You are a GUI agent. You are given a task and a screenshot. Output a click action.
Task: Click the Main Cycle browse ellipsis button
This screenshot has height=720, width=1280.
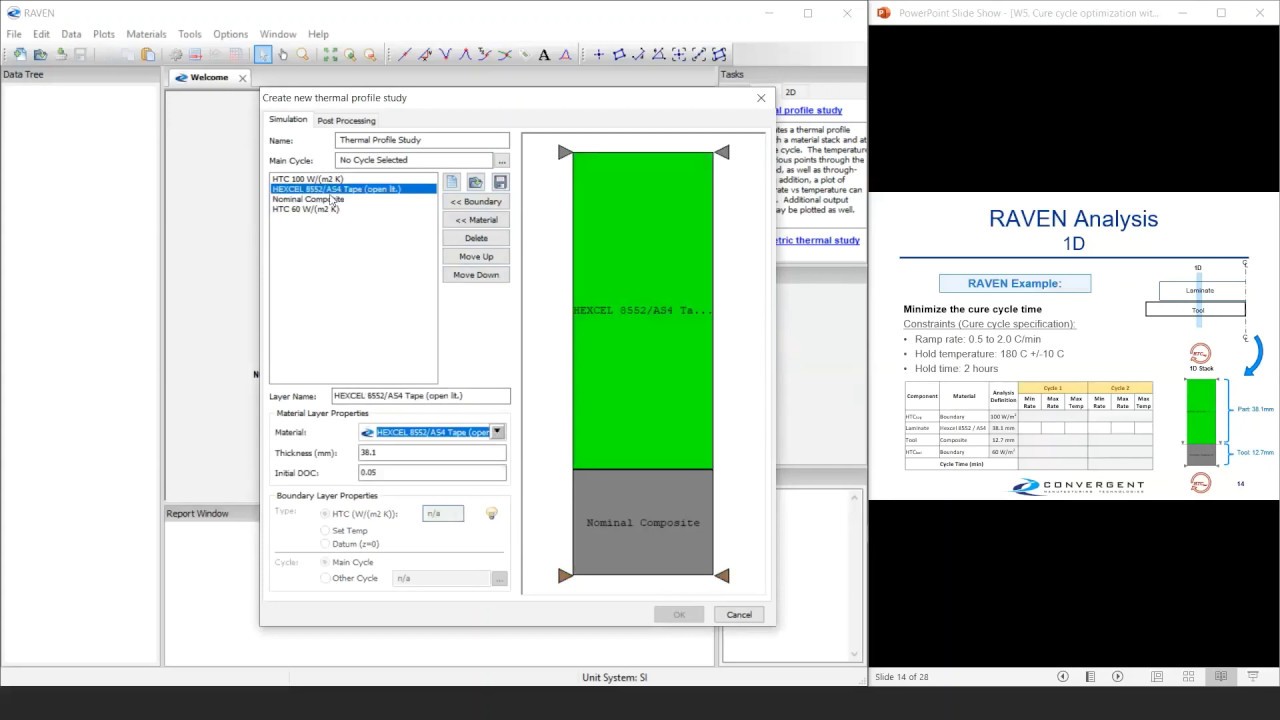(x=502, y=161)
